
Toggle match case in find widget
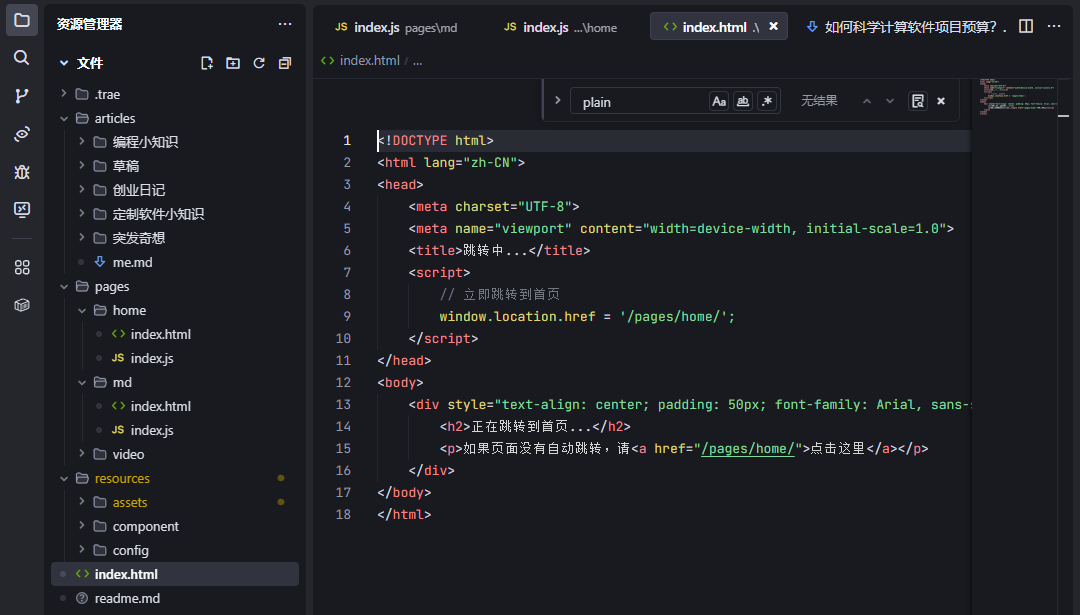pyautogui.click(x=719, y=101)
